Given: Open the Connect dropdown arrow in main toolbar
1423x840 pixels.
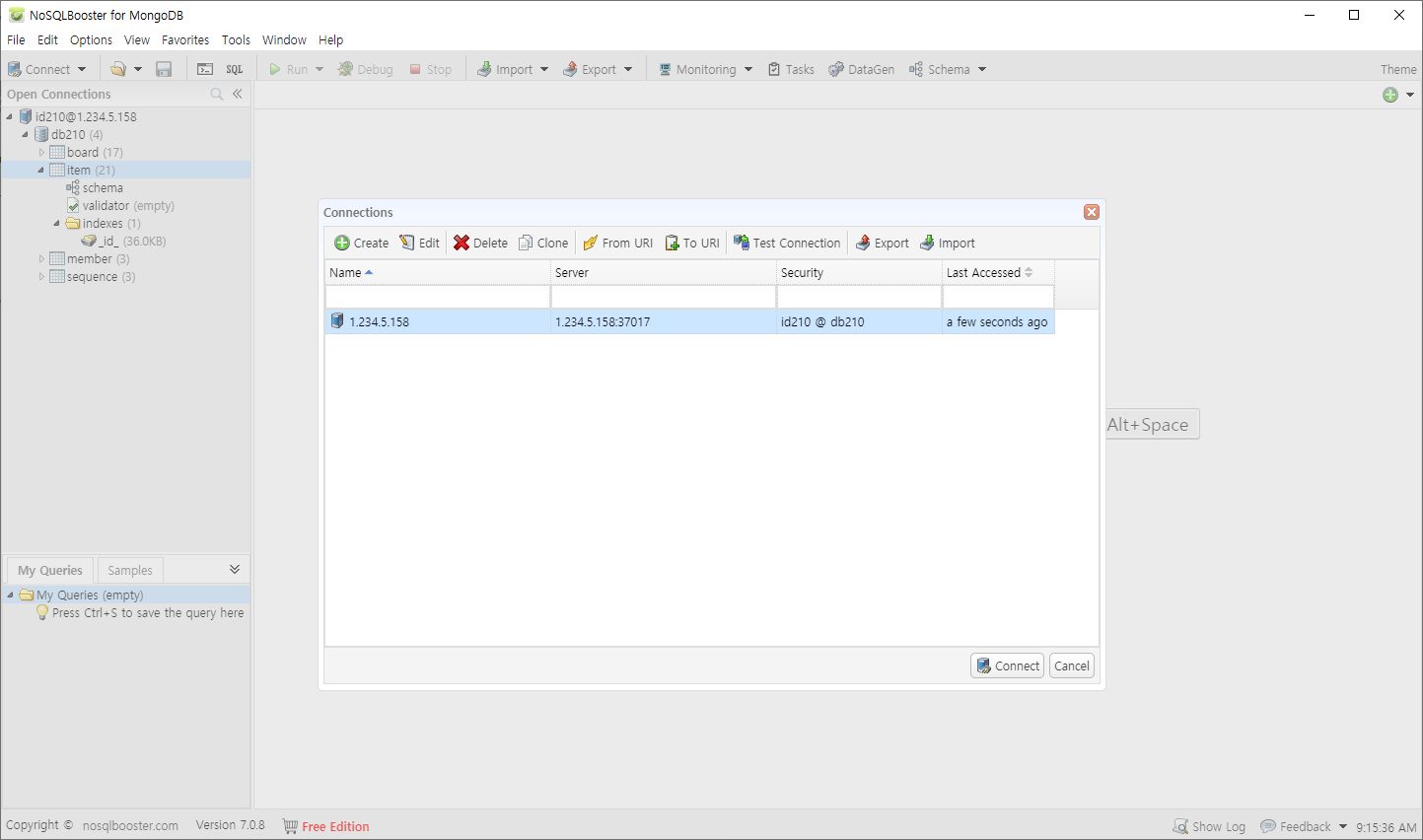Looking at the screenshot, I should coord(82,69).
